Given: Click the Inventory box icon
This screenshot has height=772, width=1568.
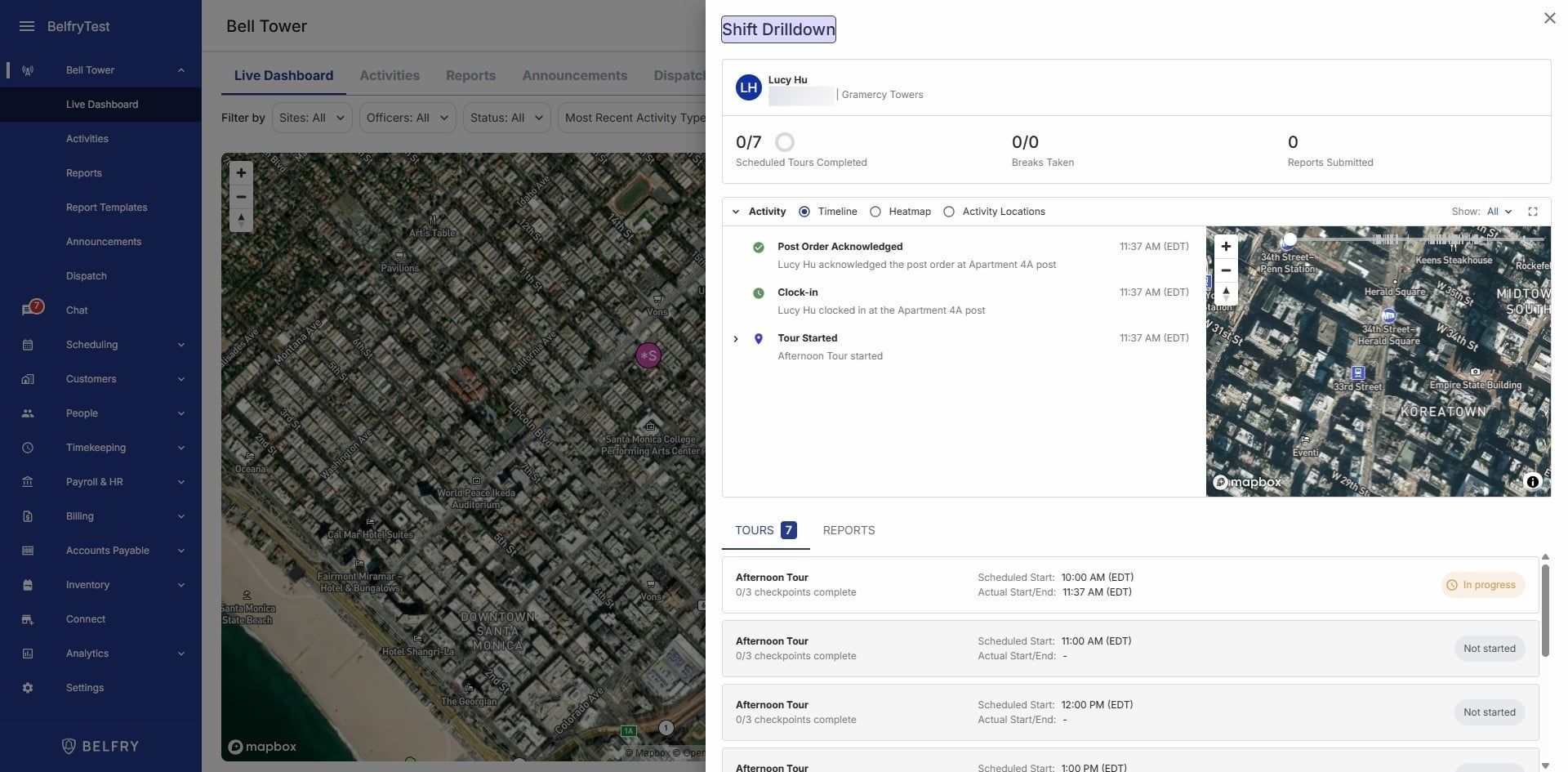Looking at the screenshot, I should [x=27, y=585].
